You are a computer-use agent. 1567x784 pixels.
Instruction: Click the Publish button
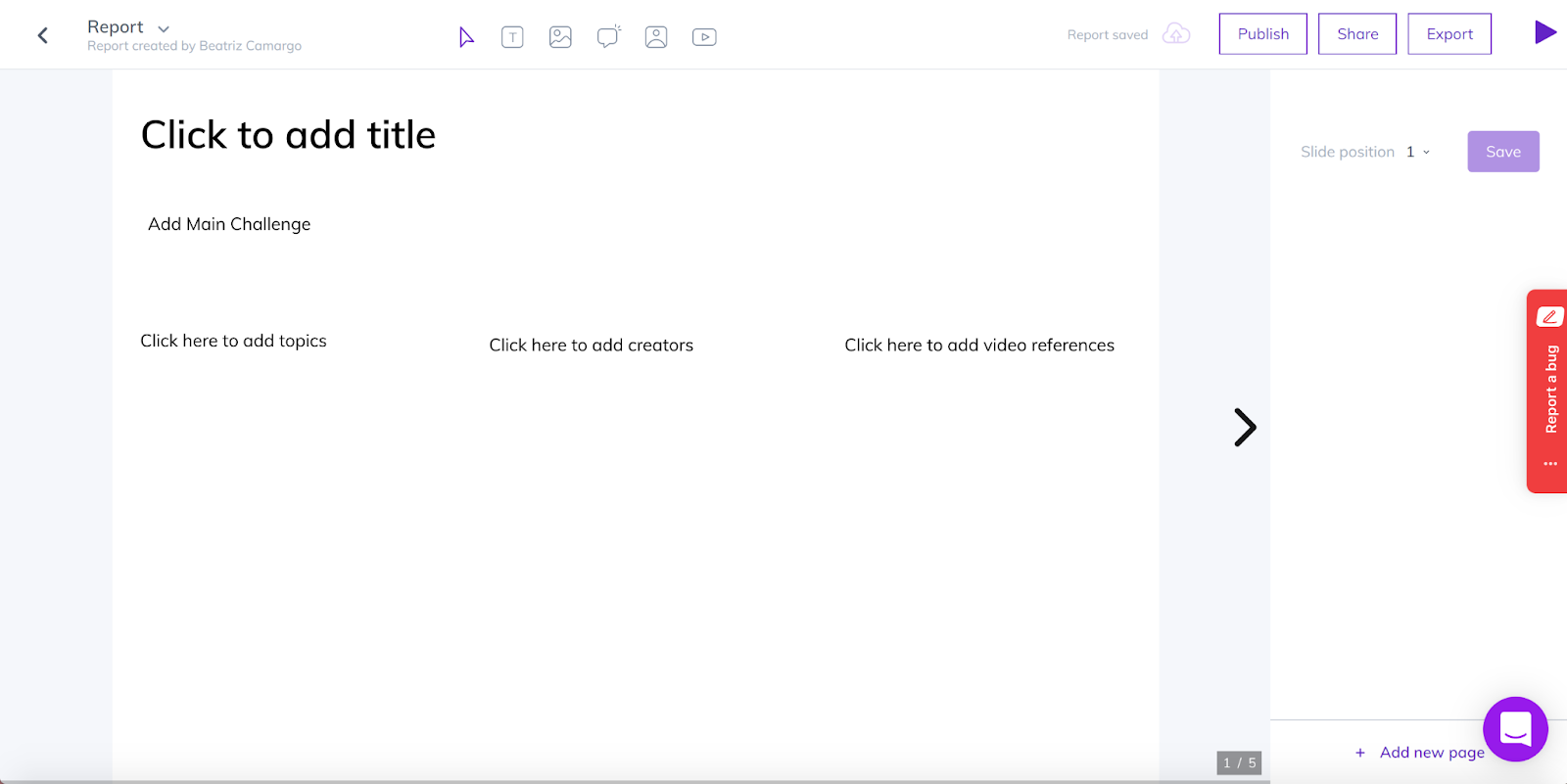click(1263, 33)
